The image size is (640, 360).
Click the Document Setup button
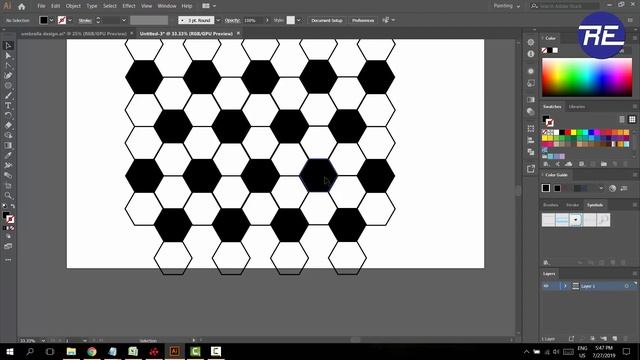[x=327, y=20]
